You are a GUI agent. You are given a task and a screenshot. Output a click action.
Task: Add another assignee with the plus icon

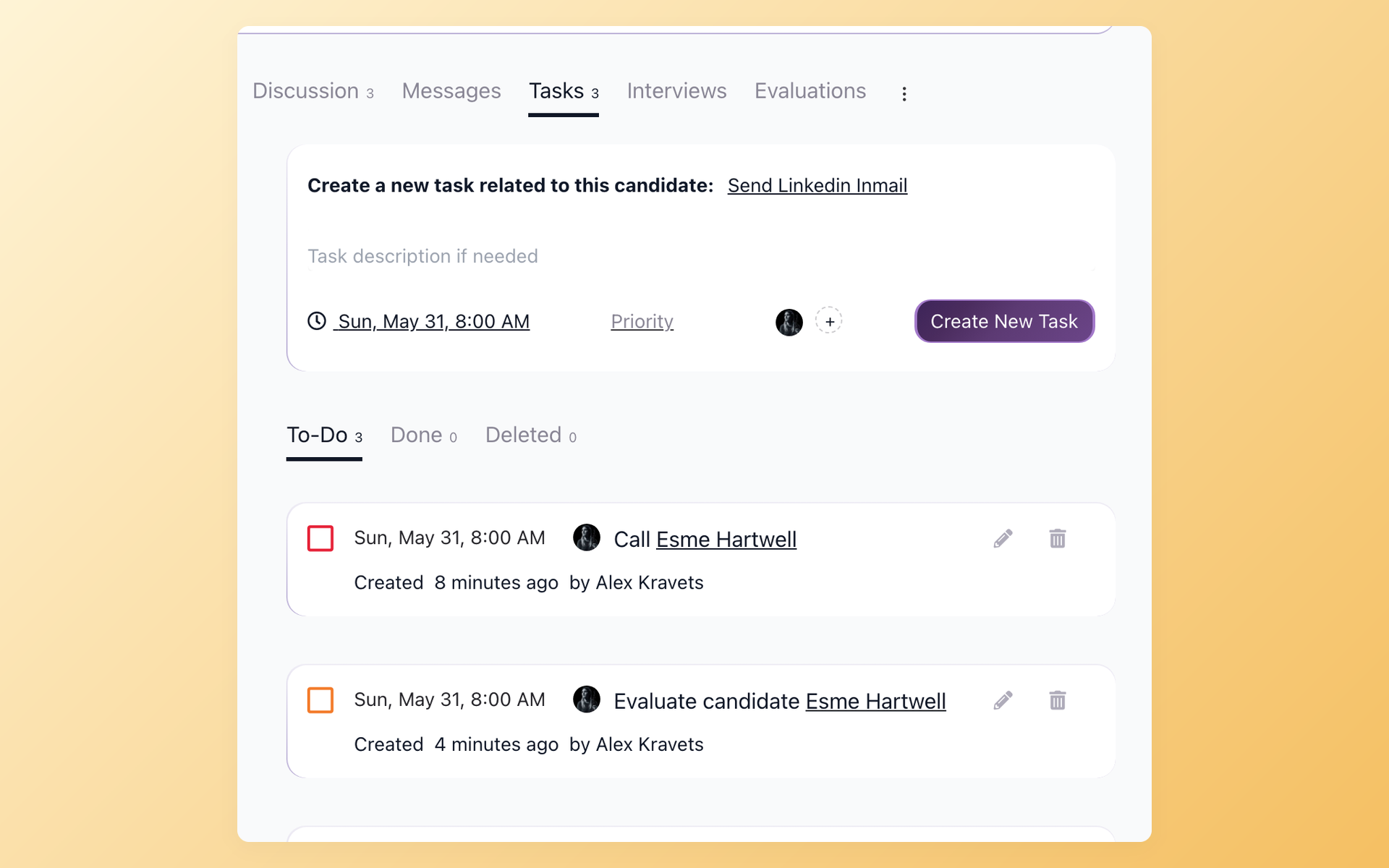click(x=829, y=321)
